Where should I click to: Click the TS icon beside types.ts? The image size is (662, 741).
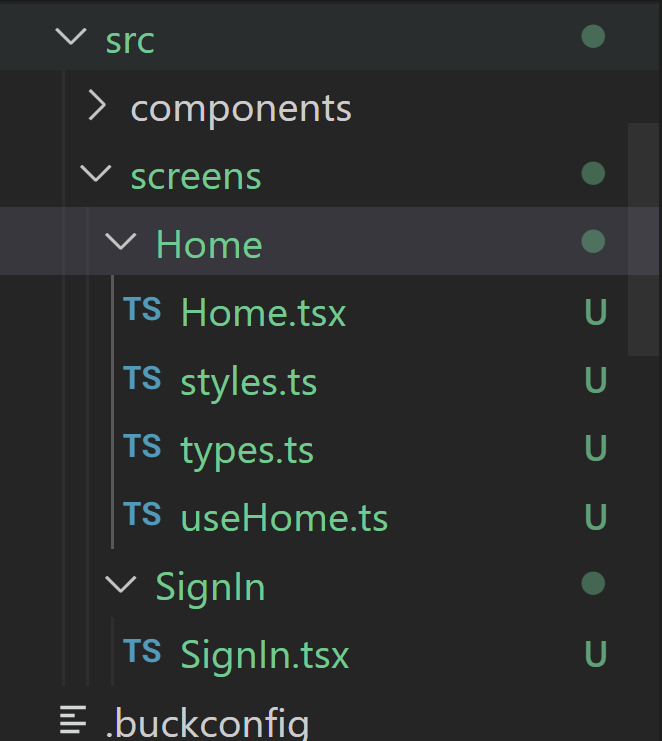click(142, 446)
